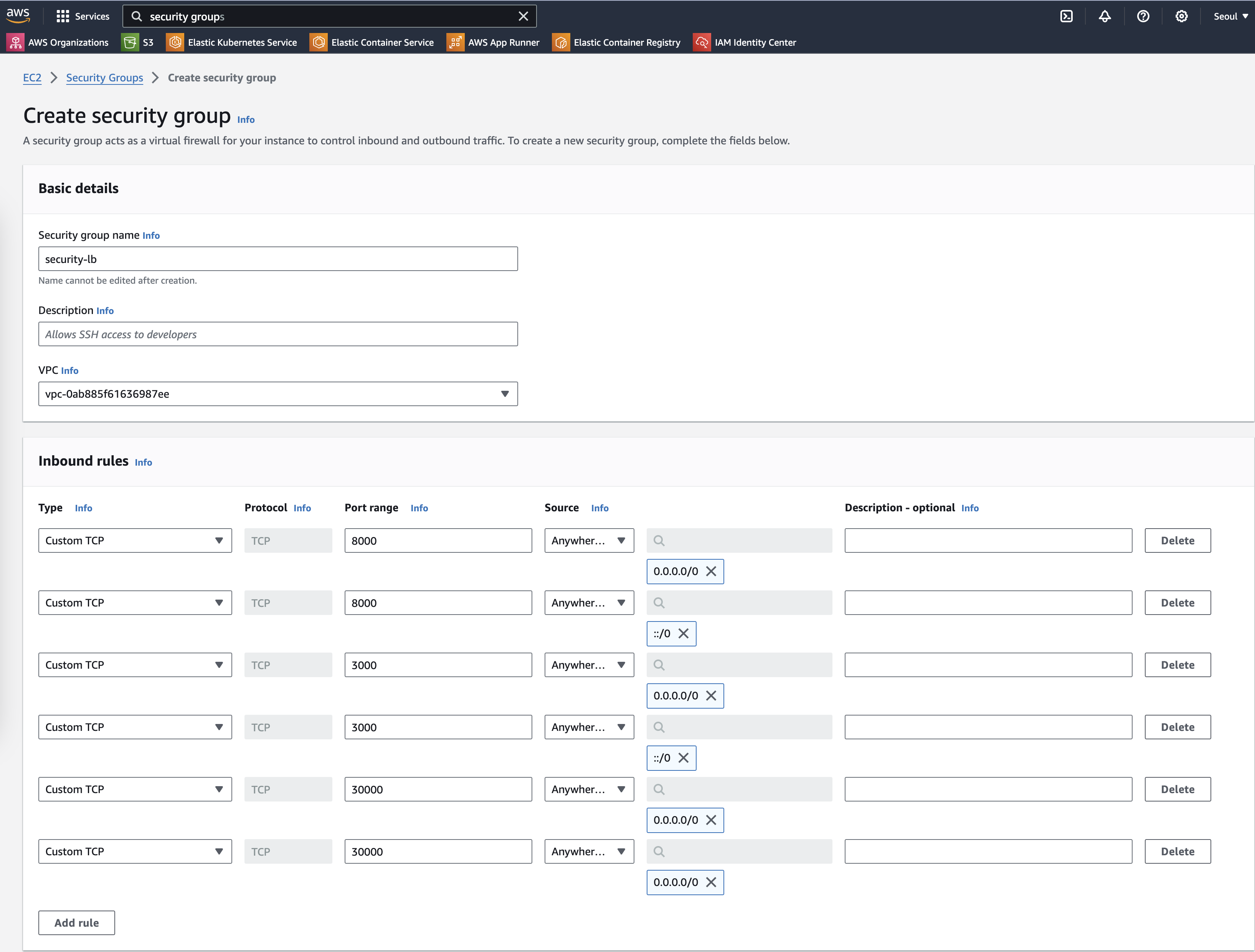Click the Add rule button
The width and height of the screenshot is (1255, 952).
click(x=77, y=923)
